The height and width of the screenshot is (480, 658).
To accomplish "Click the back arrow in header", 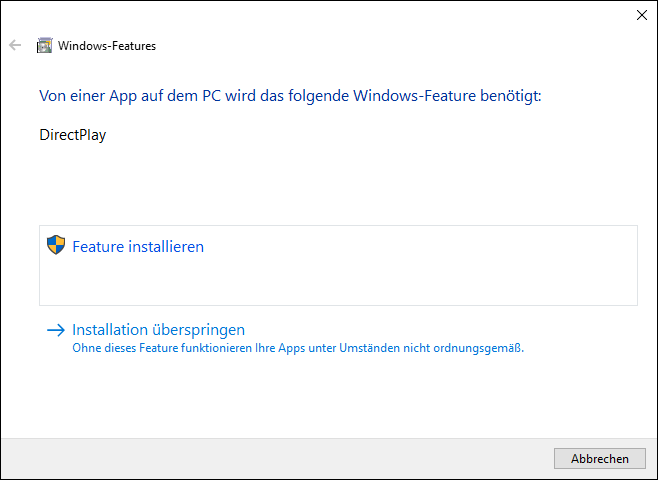I will [15, 45].
